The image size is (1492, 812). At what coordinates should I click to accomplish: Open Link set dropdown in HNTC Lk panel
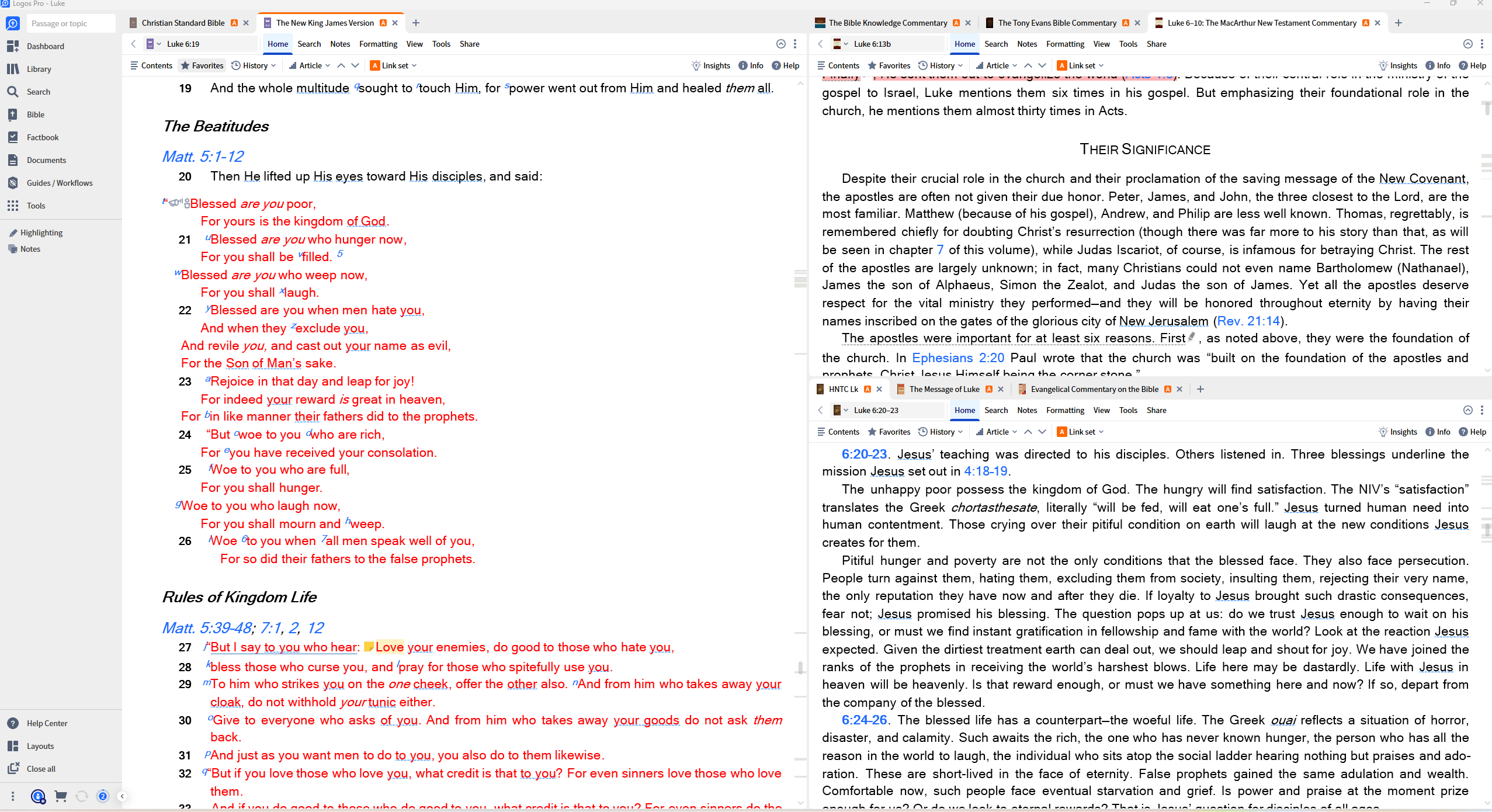[x=1081, y=432]
